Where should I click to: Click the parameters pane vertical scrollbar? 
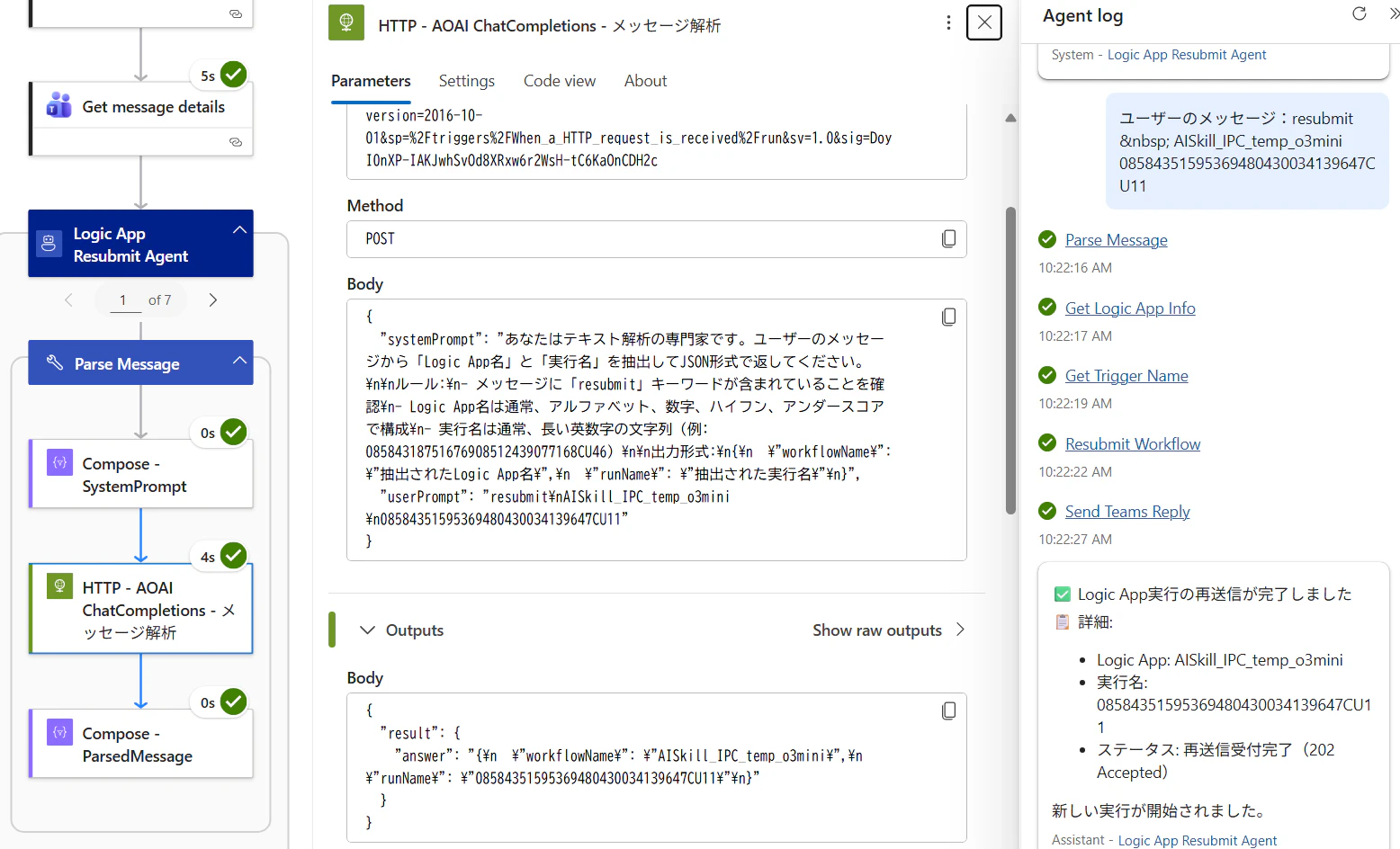tap(1010, 361)
